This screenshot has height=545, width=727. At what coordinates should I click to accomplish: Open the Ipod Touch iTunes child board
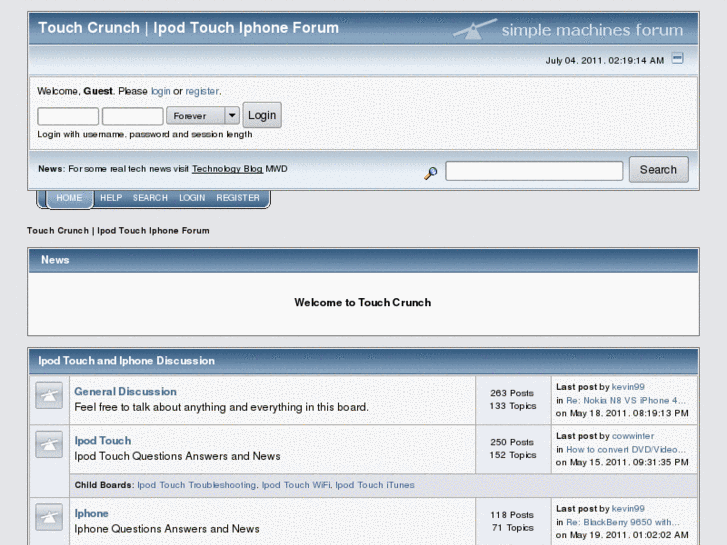click(375, 485)
